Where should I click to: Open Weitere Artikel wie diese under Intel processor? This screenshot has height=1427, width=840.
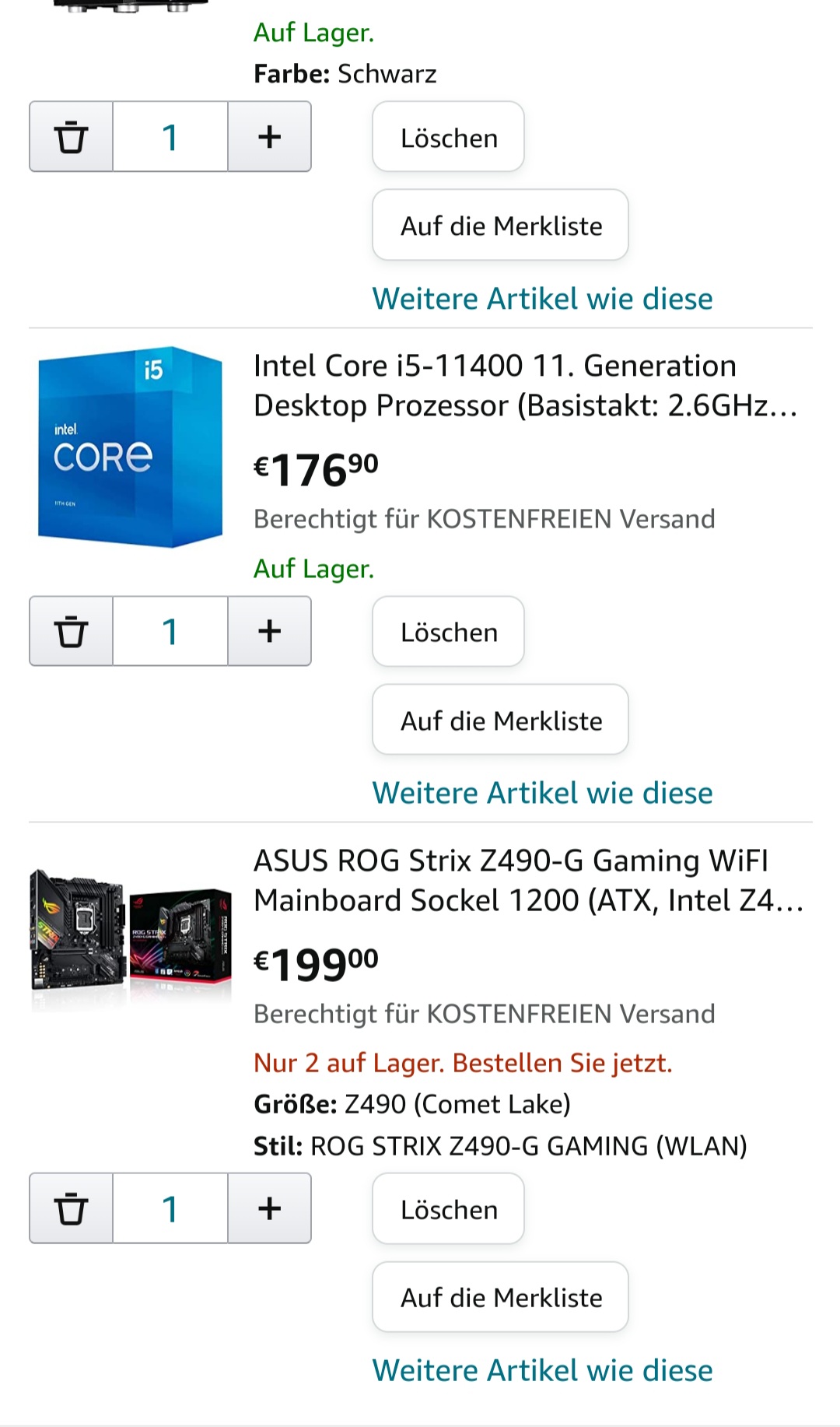[542, 793]
